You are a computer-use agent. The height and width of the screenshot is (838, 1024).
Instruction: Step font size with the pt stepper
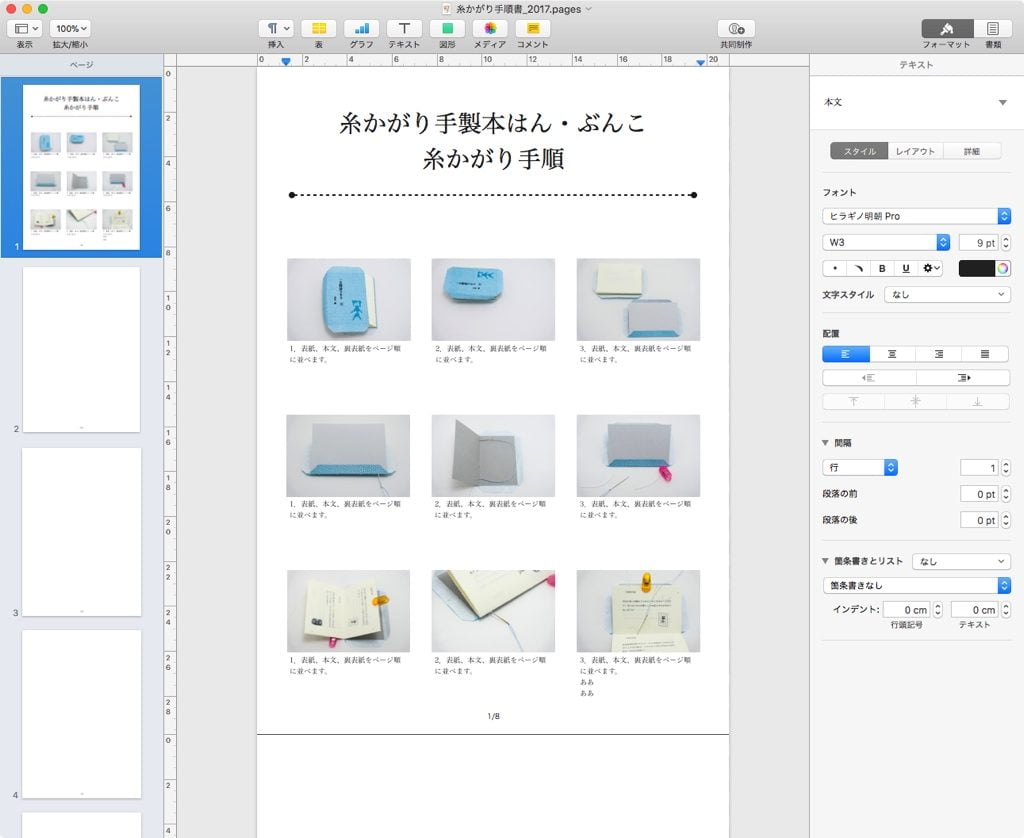[1006, 243]
